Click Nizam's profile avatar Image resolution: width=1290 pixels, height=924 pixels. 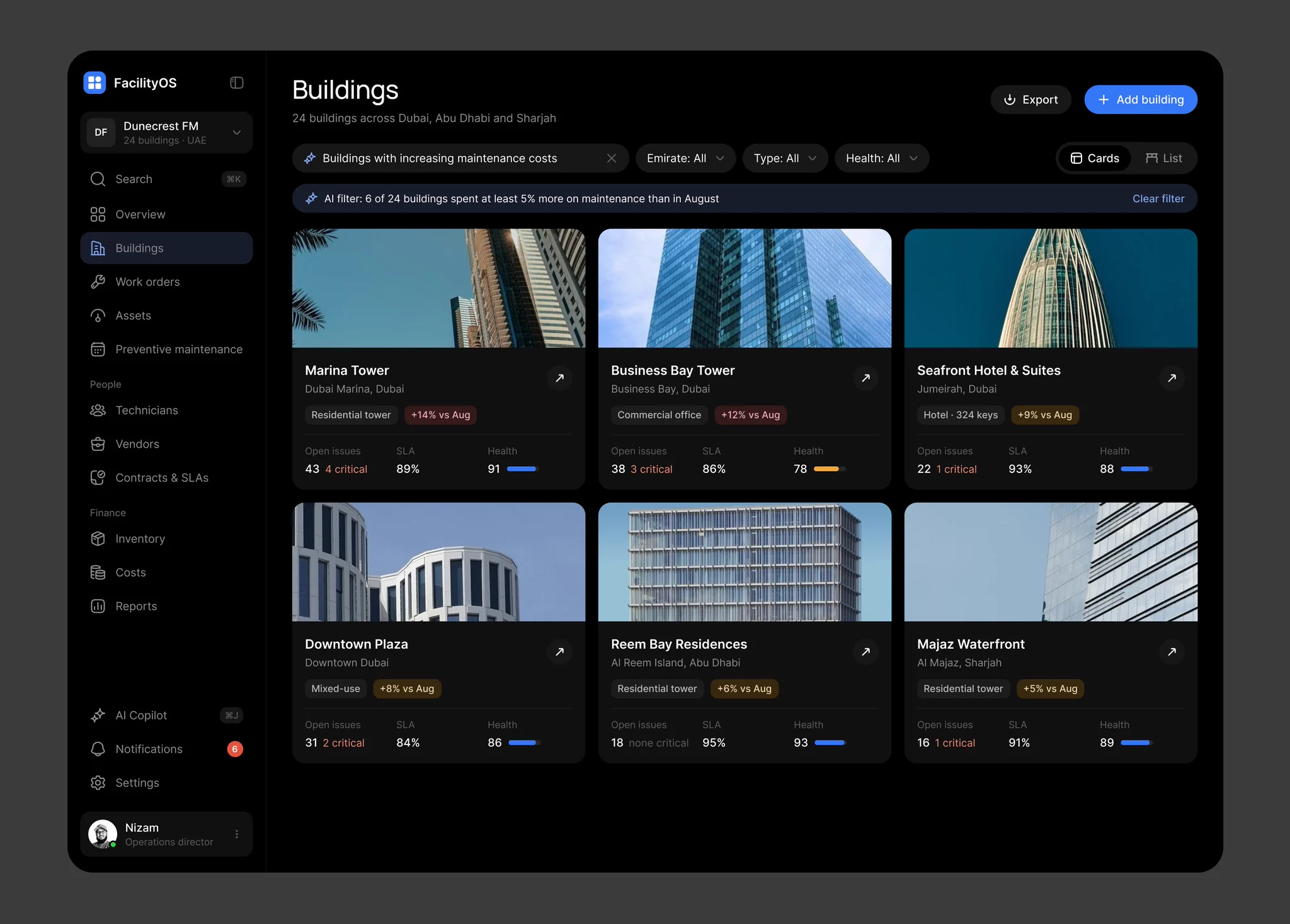[x=102, y=834]
